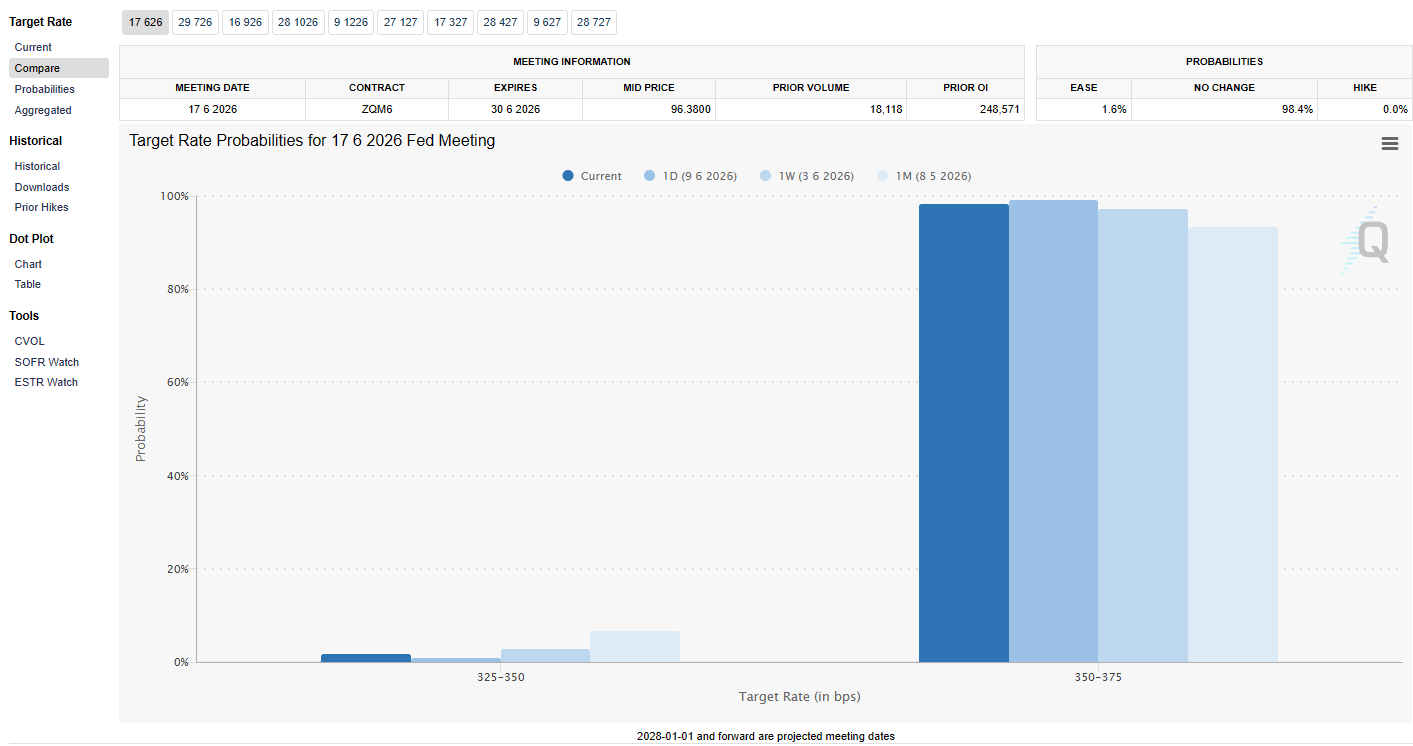Select the 29 726 meeting date tab
The width and height of the screenshot is (1413, 746).
pyautogui.click(x=194, y=22)
